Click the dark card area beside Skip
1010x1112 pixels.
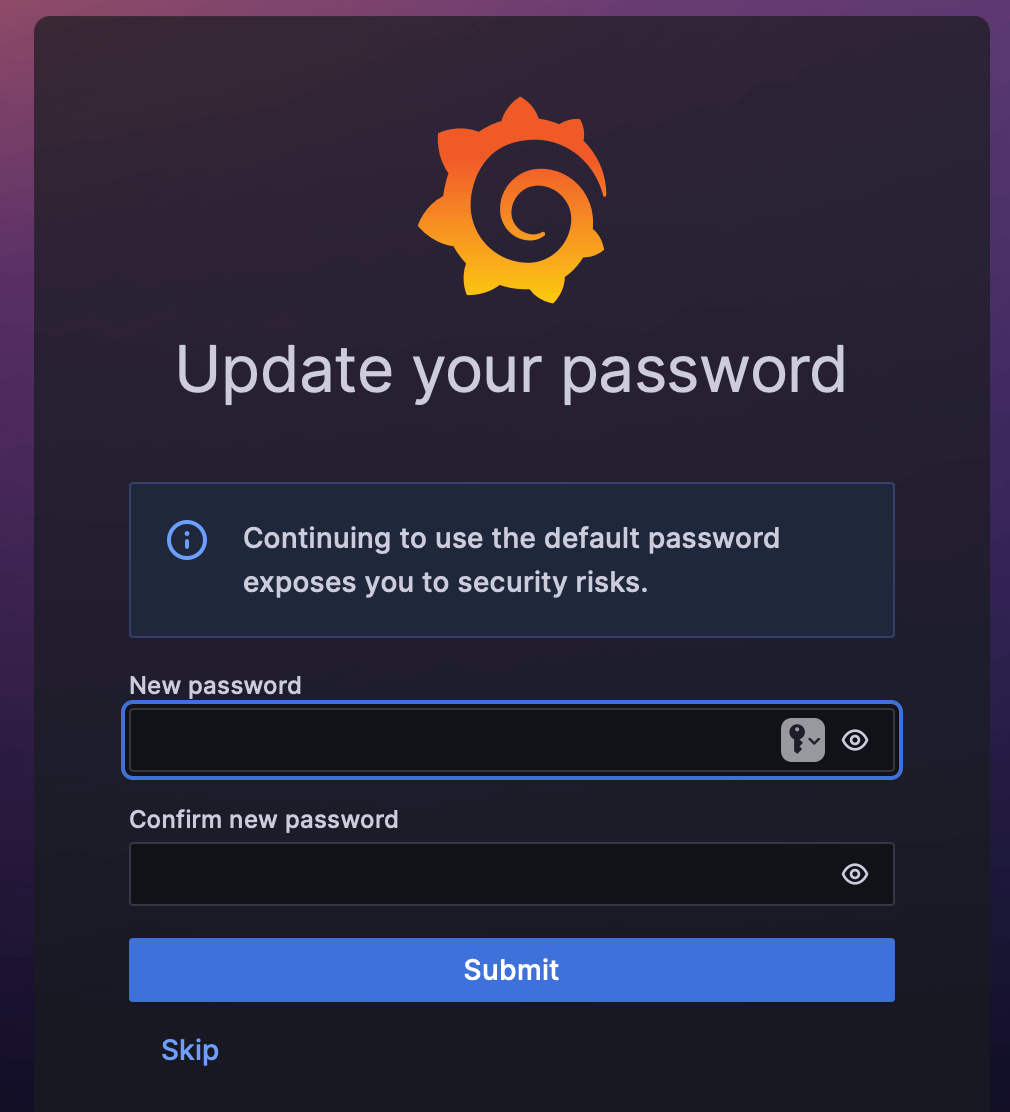tap(567, 1051)
